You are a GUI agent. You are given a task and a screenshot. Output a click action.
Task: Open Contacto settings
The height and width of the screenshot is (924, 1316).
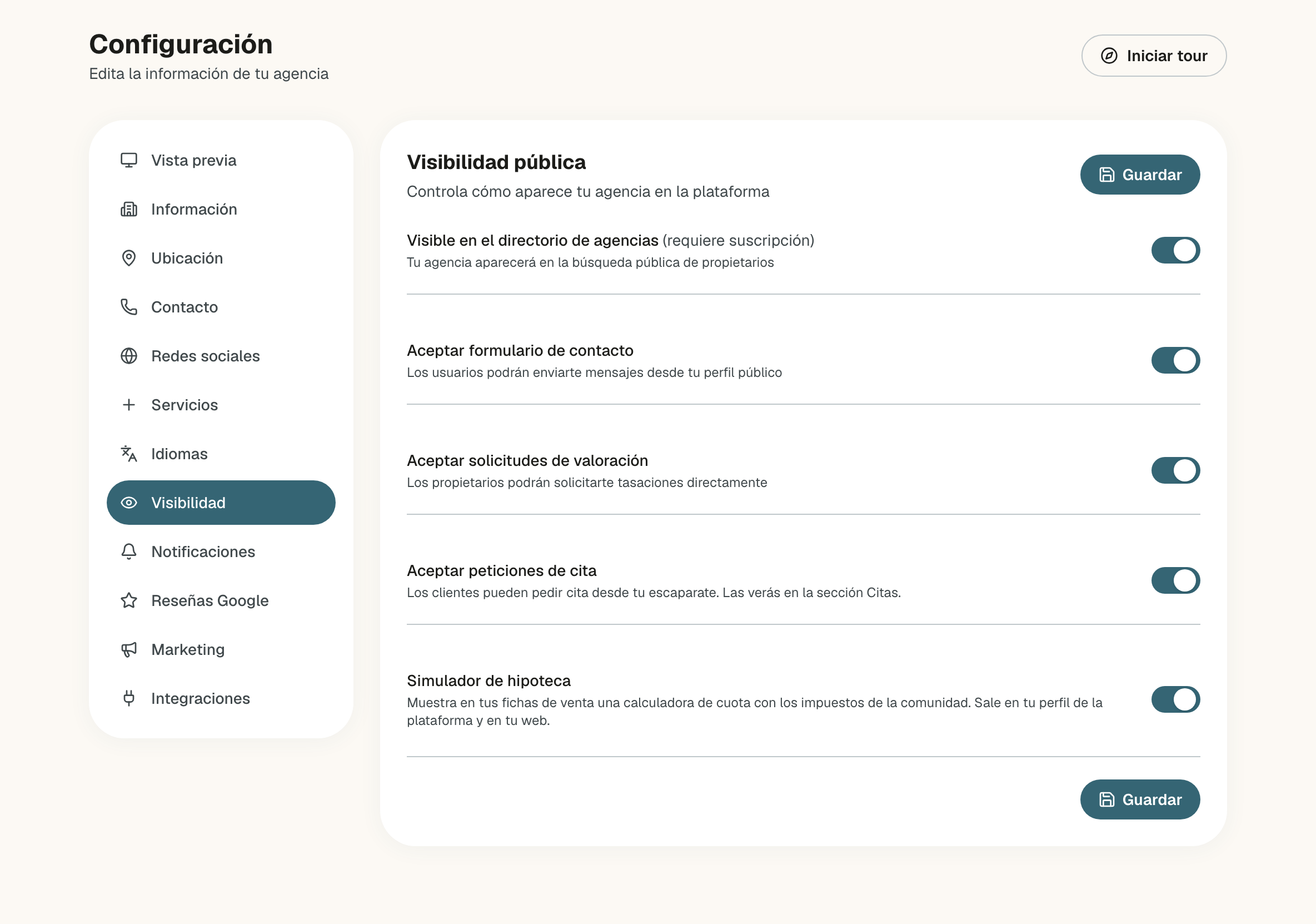[221, 307]
